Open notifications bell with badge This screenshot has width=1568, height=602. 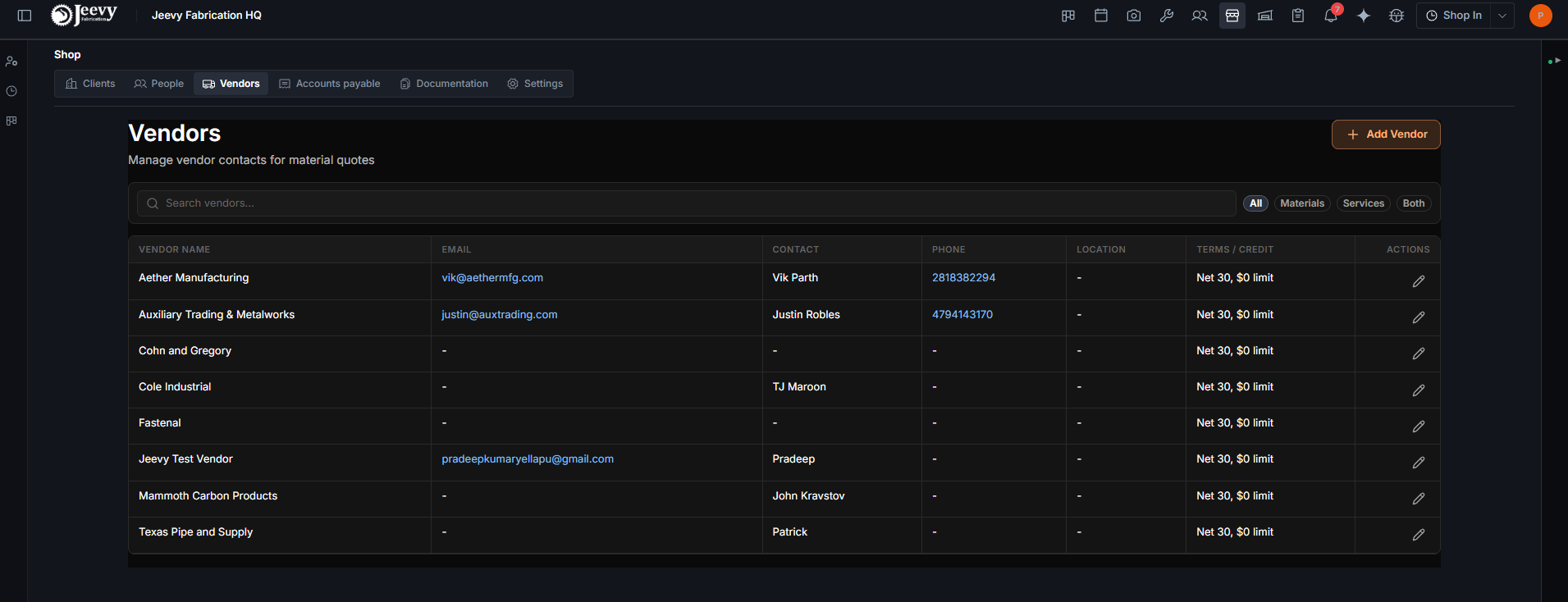[x=1331, y=16]
